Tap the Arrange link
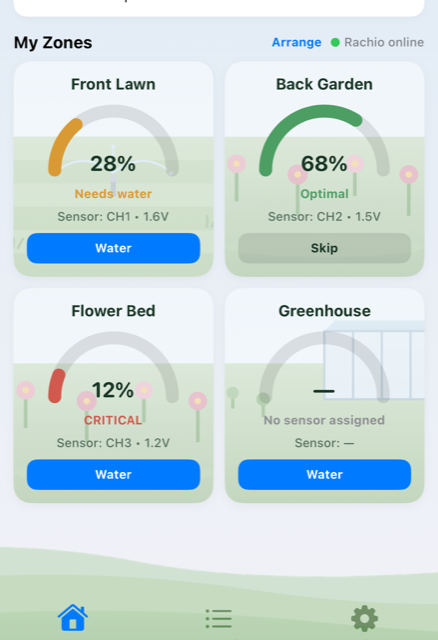Viewport: 438px width, 640px height. tap(297, 42)
